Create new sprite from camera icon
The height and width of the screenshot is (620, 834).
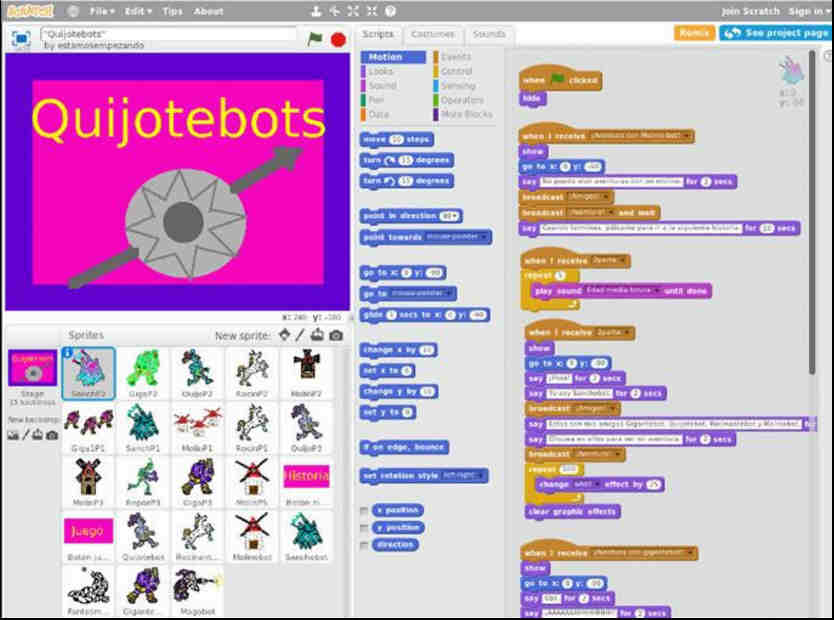click(x=336, y=335)
